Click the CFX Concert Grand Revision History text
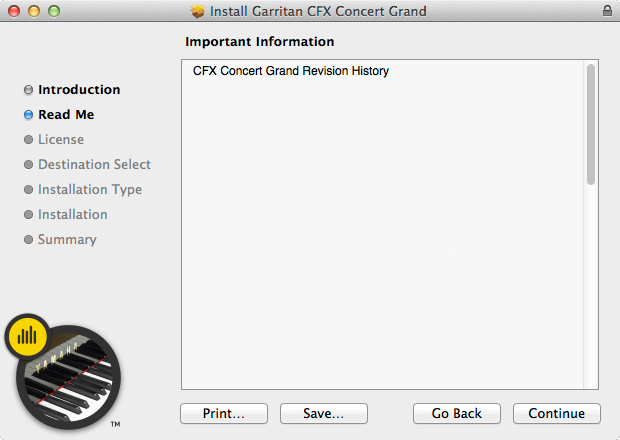Viewport: 620px width, 440px height. (x=291, y=71)
